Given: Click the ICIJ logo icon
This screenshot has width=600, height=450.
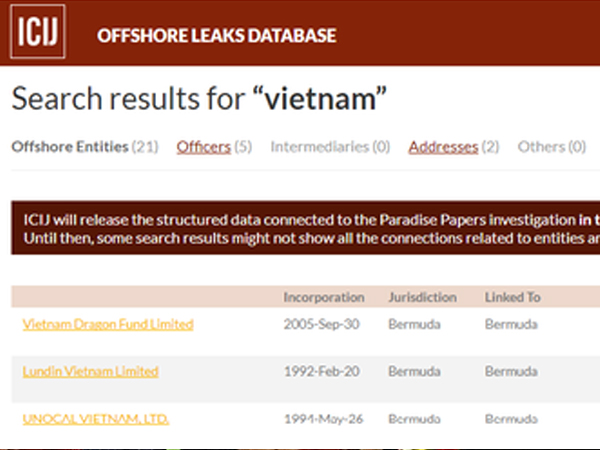Looking at the screenshot, I should (38, 31).
